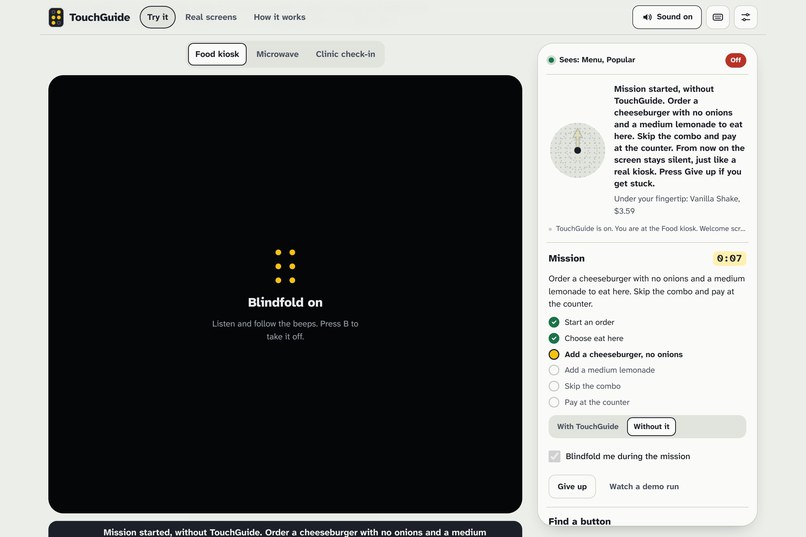Open the Try it tab
Viewport: 806px width, 537px height.
[157, 17]
